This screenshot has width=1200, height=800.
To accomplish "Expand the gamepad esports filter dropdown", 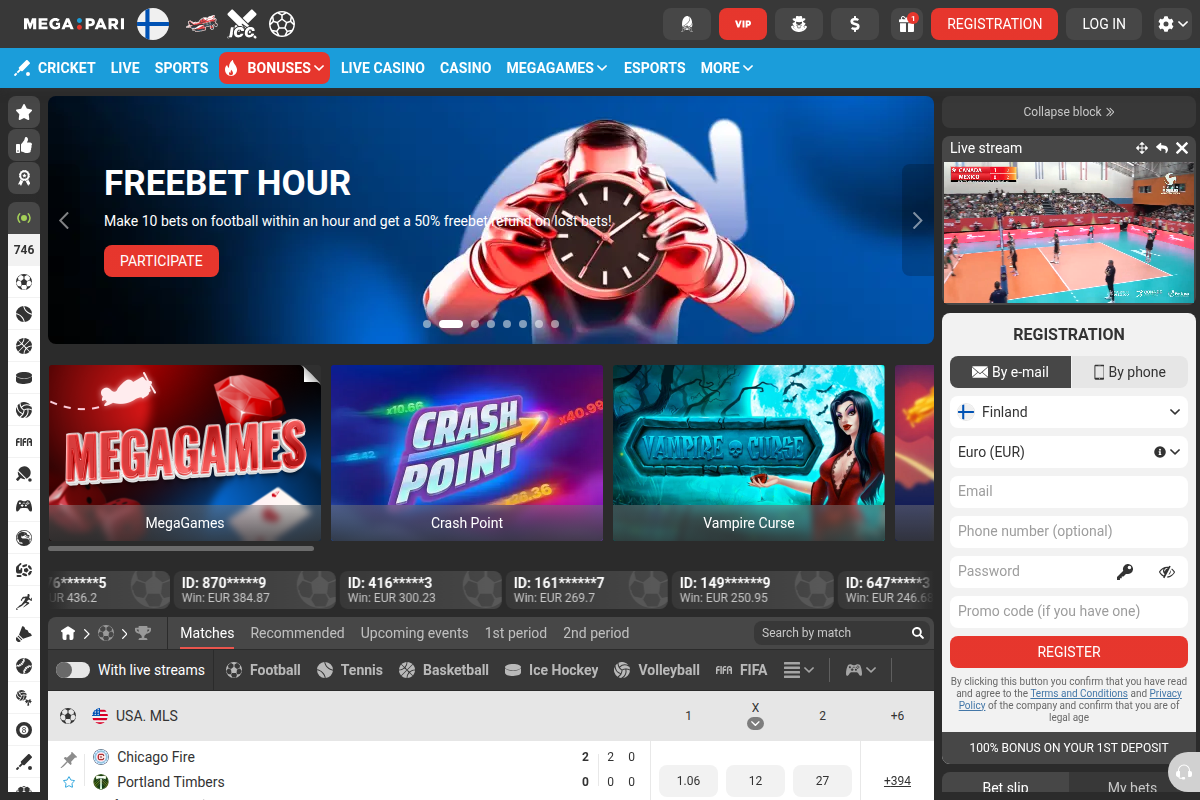I will [860, 670].
